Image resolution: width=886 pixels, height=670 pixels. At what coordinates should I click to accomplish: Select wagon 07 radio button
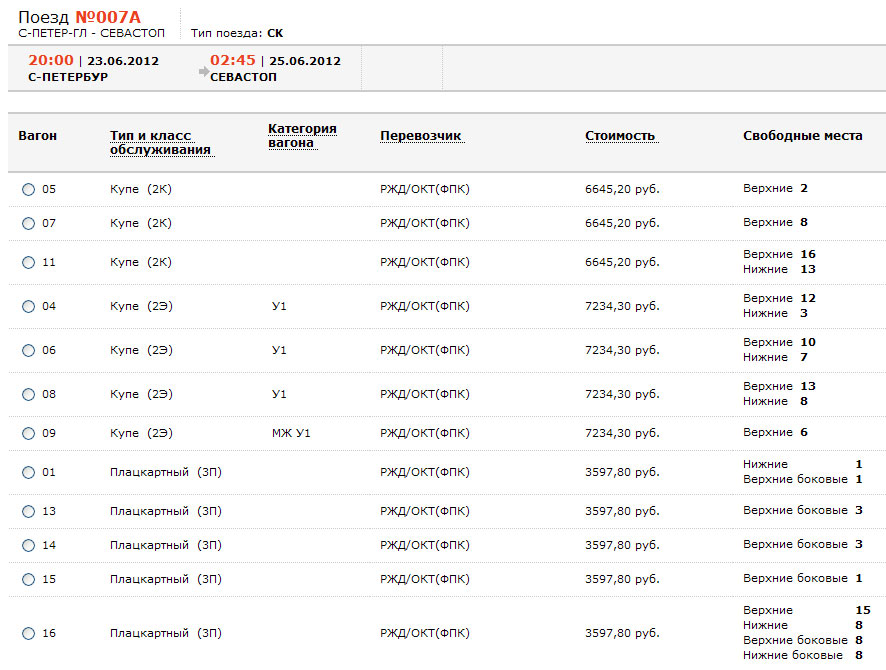pos(28,223)
